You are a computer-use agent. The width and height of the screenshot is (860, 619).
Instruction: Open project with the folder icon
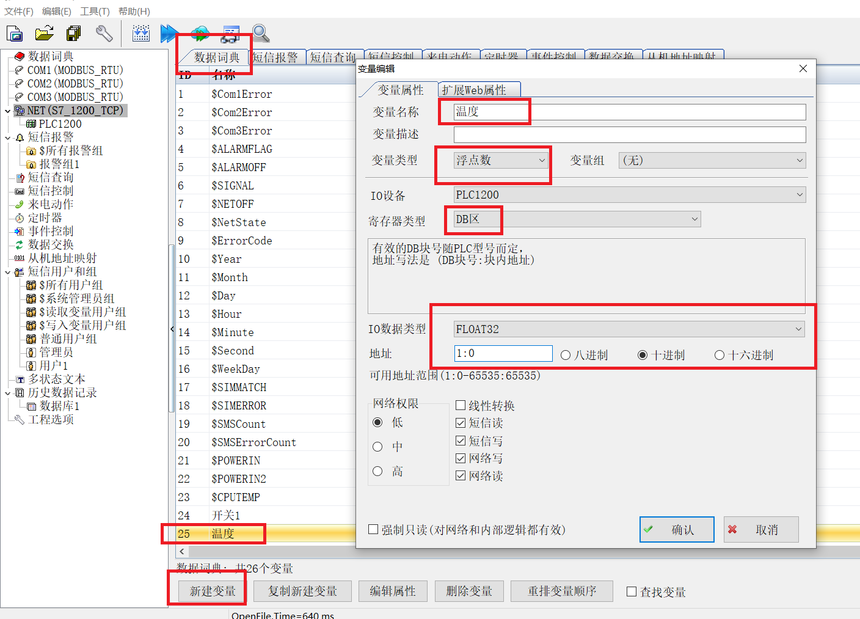pos(44,33)
